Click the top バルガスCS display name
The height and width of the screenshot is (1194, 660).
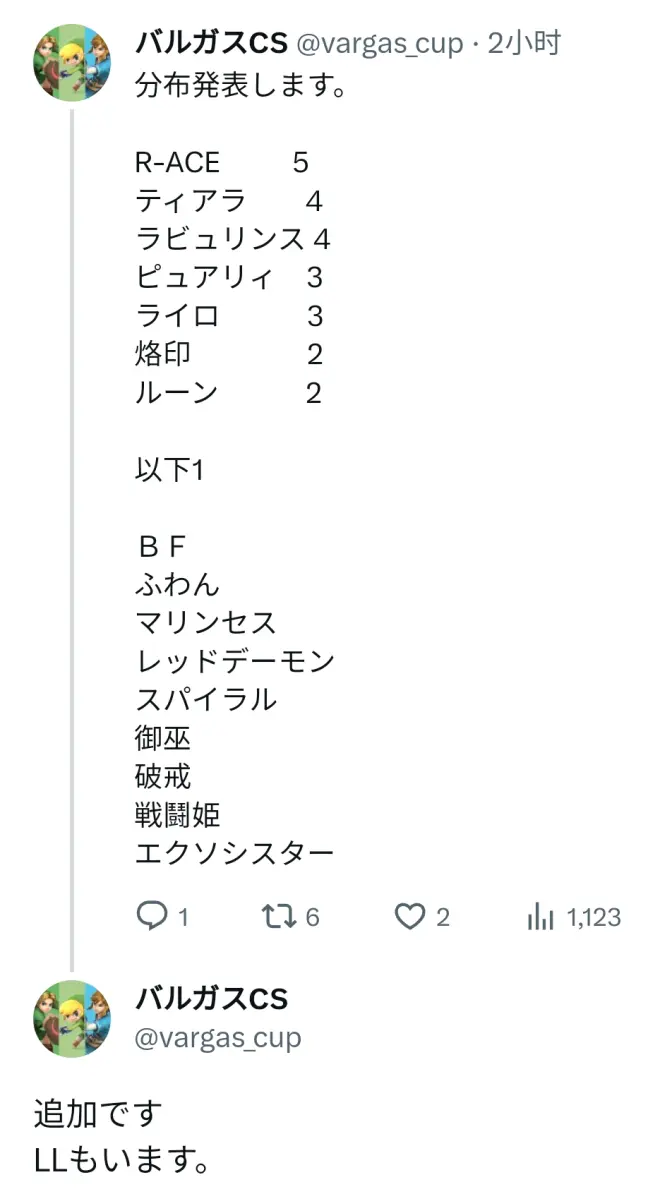[x=211, y=43]
